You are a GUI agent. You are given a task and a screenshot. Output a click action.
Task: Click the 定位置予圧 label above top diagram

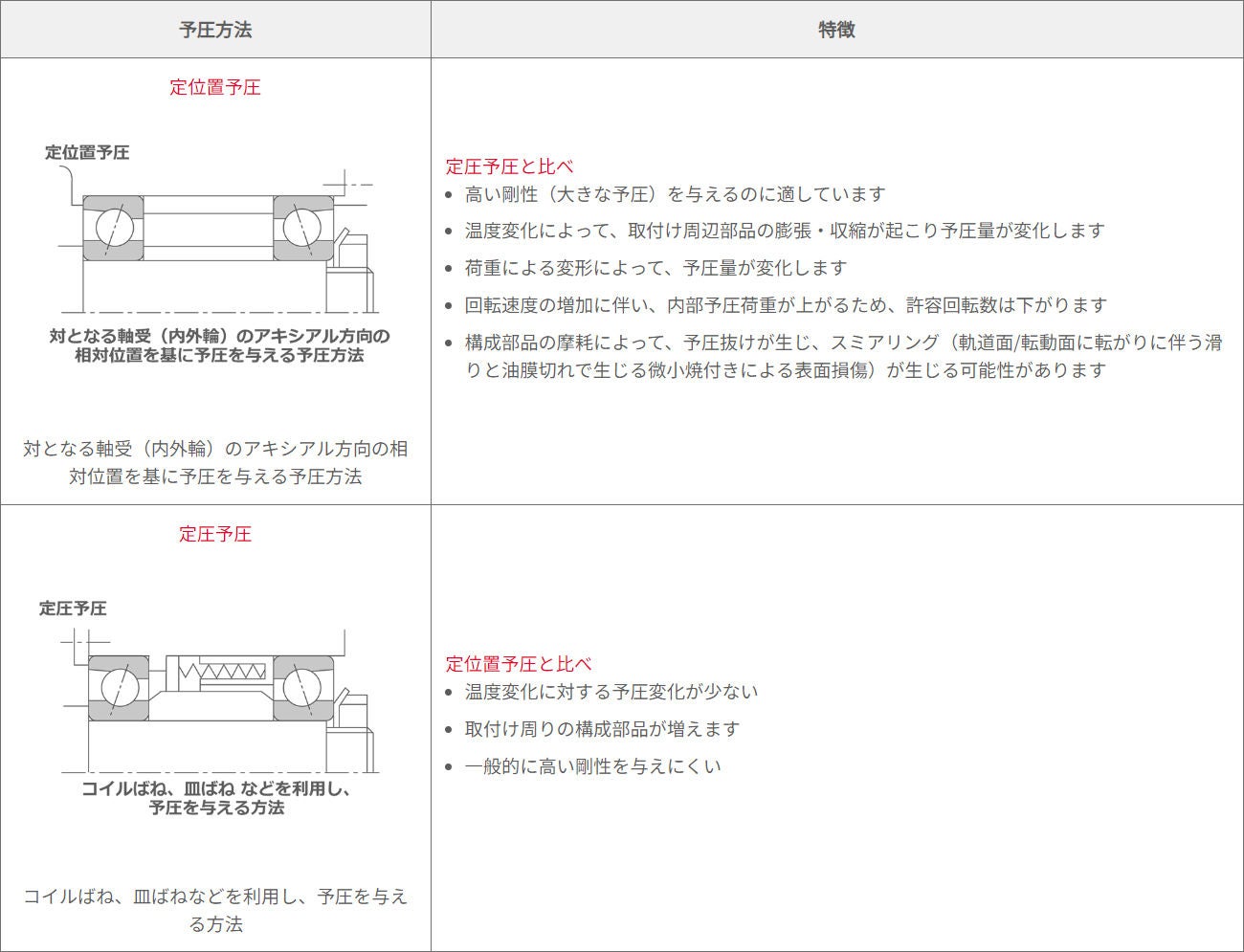point(89,150)
